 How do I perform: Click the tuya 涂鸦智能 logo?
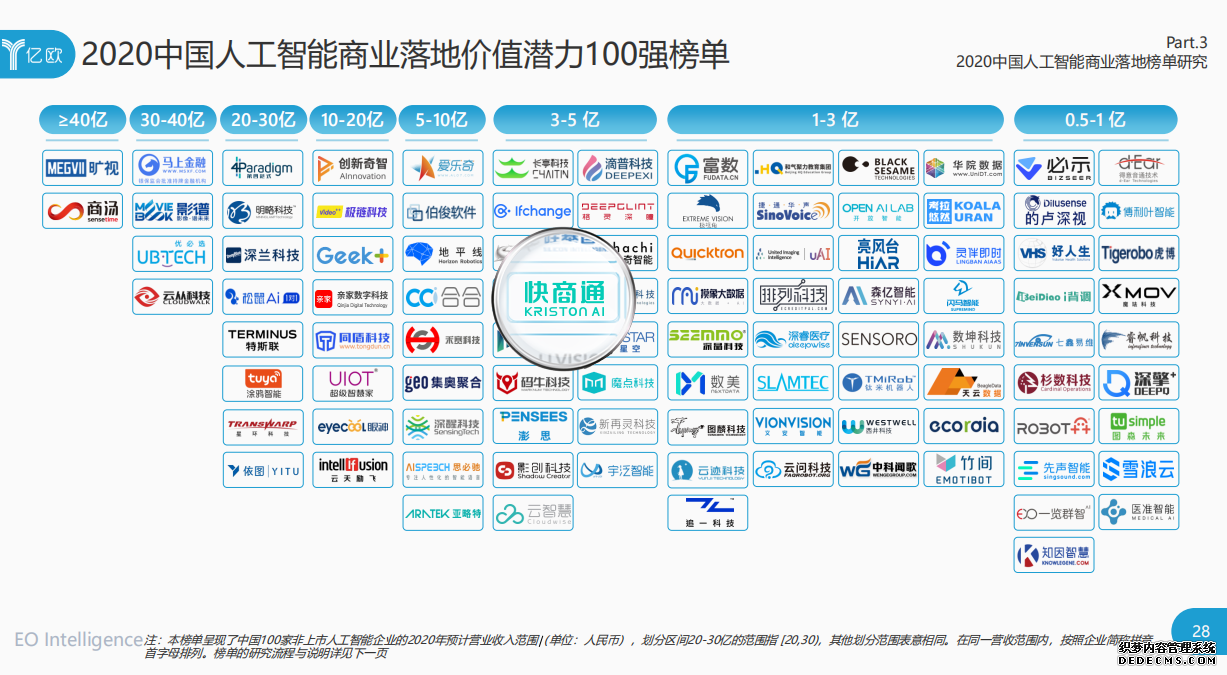(263, 383)
